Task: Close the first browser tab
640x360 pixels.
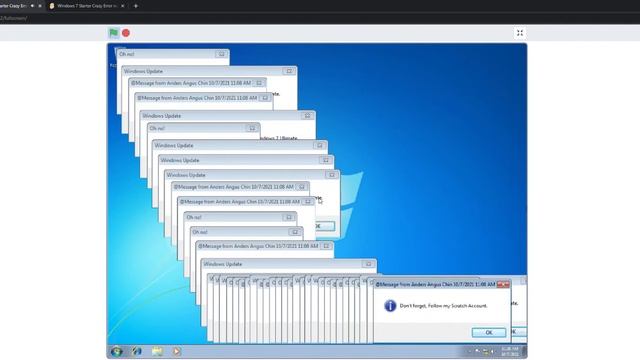Action: (40, 6)
